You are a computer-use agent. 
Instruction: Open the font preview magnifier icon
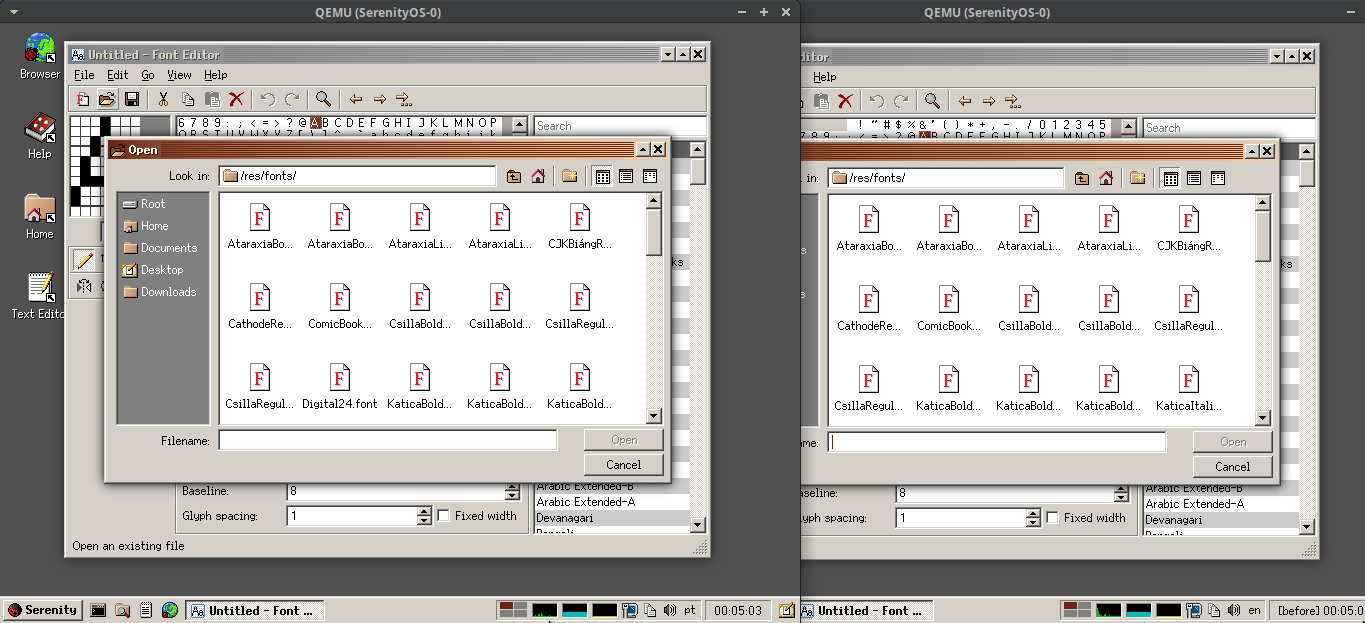click(323, 99)
